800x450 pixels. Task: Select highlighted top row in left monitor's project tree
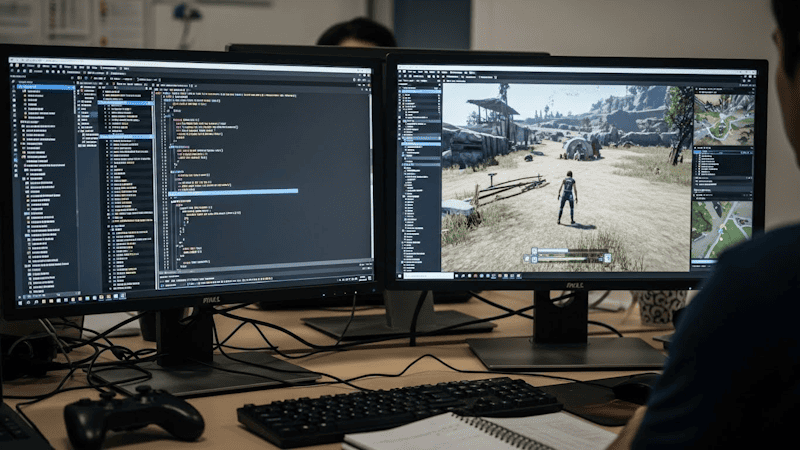coord(45,87)
